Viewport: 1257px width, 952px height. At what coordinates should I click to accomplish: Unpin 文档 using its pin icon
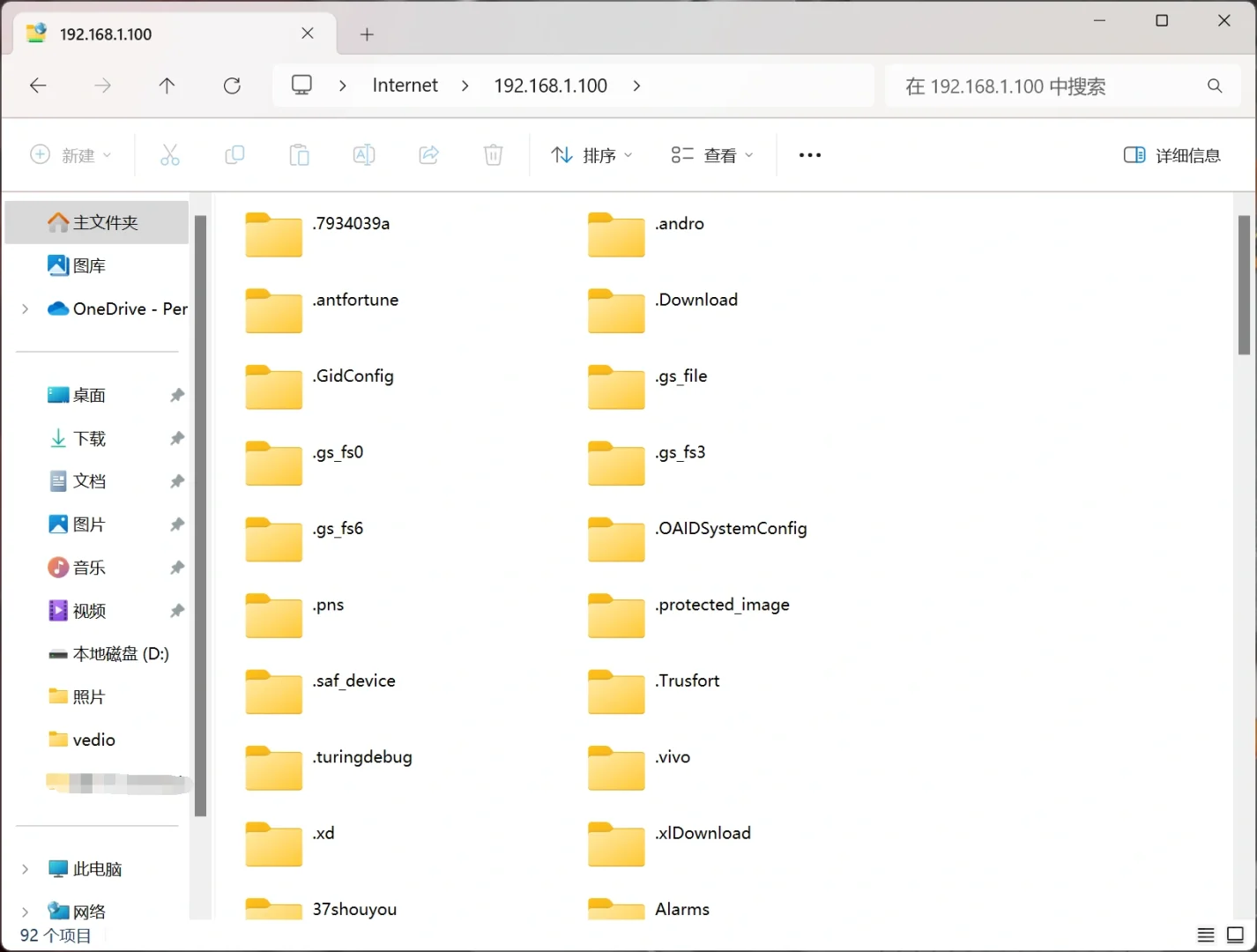point(177,481)
